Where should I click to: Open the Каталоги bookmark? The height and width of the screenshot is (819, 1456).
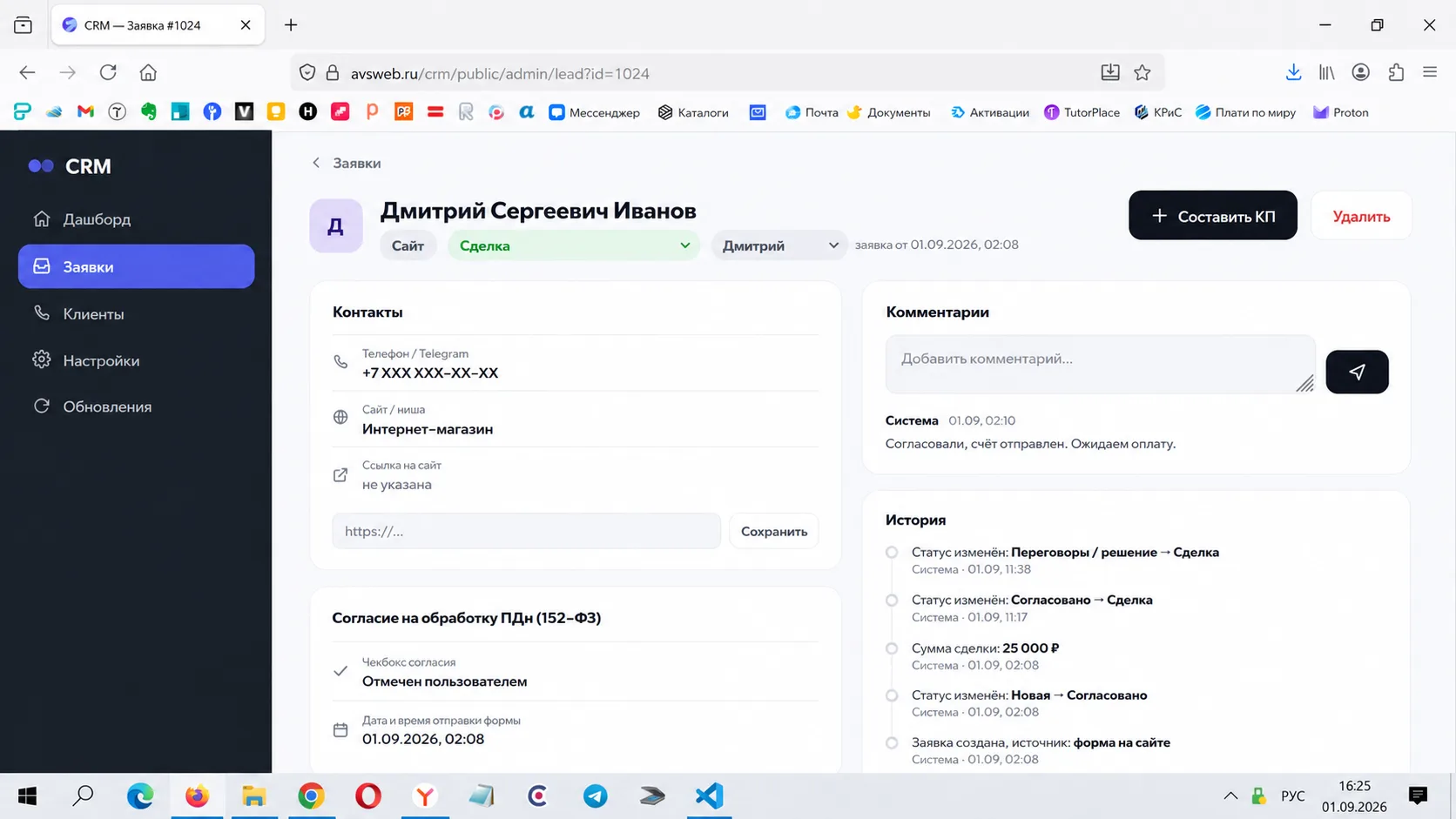pos(693,112)
